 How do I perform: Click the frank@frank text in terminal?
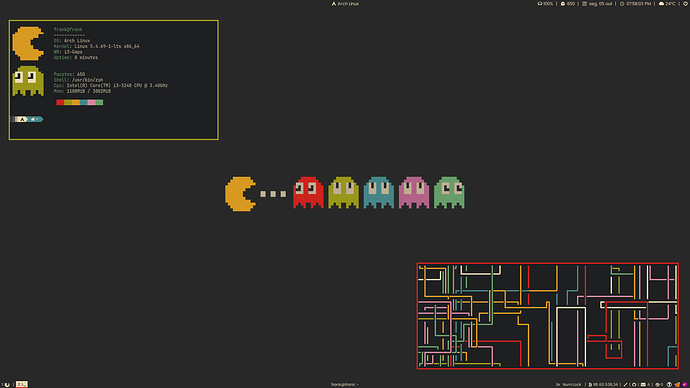tap(68, 29)
